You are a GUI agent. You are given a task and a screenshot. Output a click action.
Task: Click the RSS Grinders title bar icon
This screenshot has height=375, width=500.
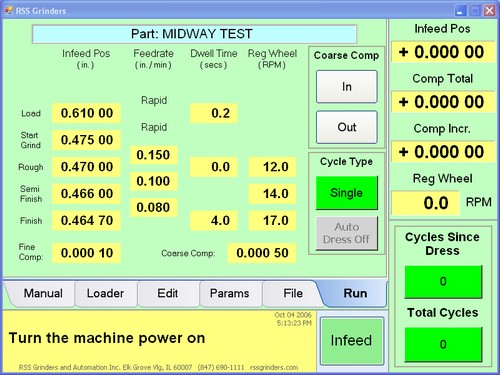pyautogui.click(x=8, y=11)
